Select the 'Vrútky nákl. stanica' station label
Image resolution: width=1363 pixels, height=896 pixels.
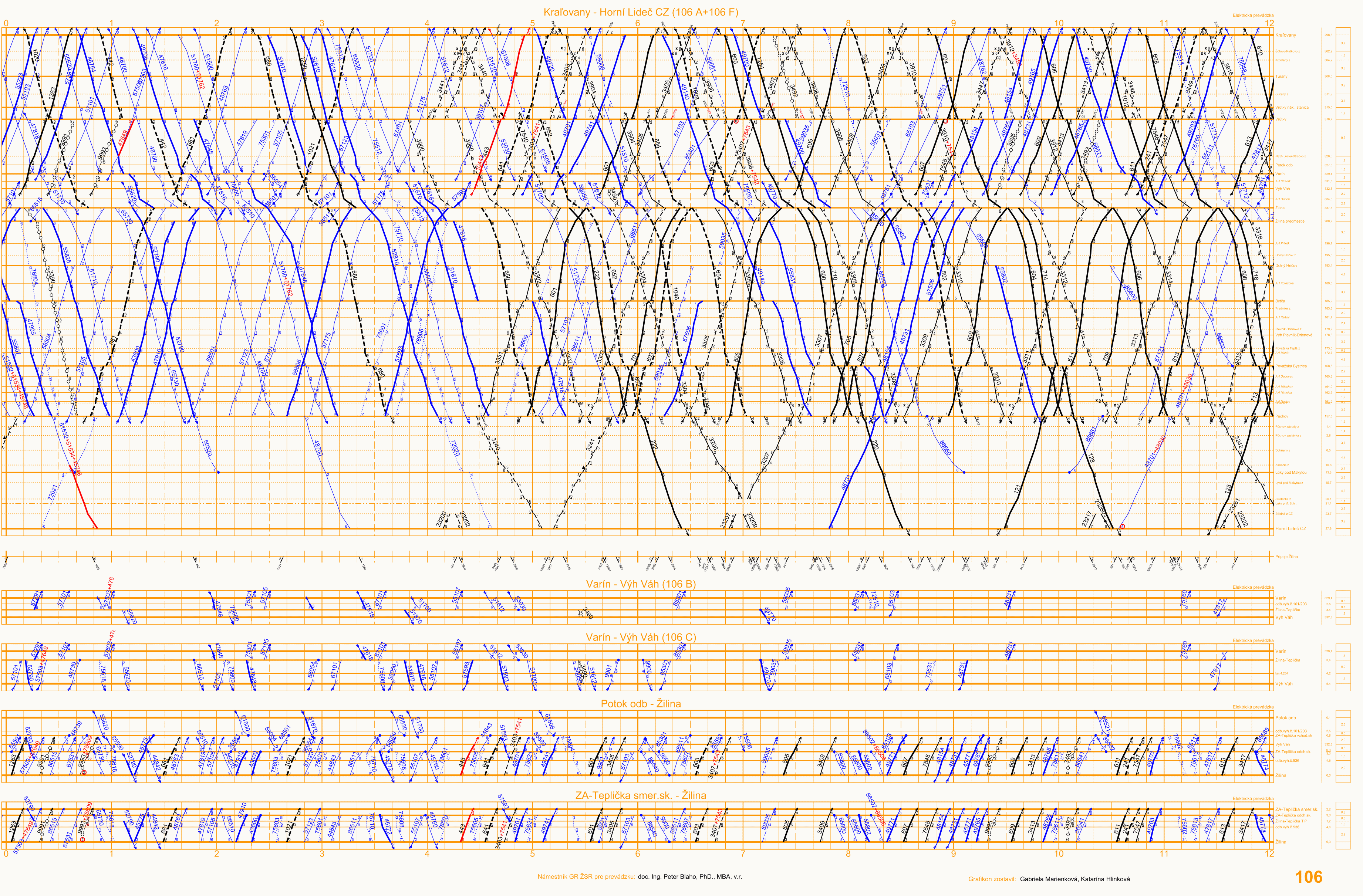point(1291,107)
